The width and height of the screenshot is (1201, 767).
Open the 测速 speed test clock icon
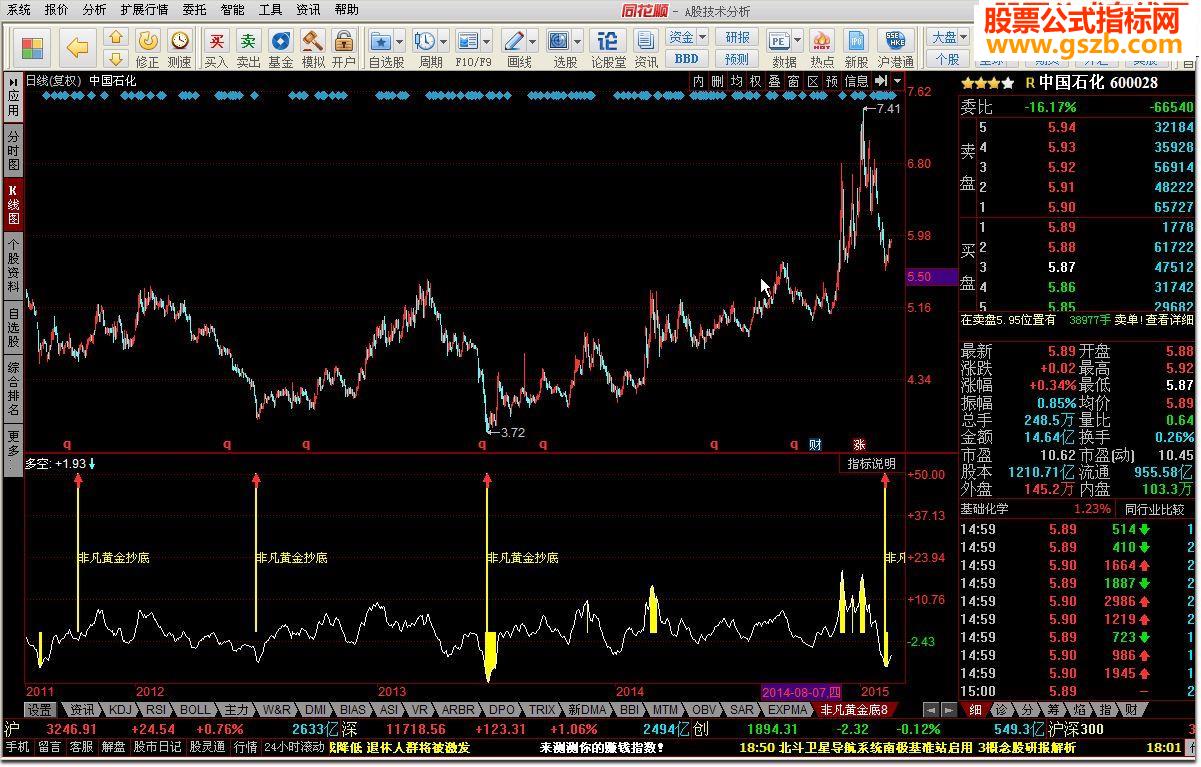click(180, 40)
